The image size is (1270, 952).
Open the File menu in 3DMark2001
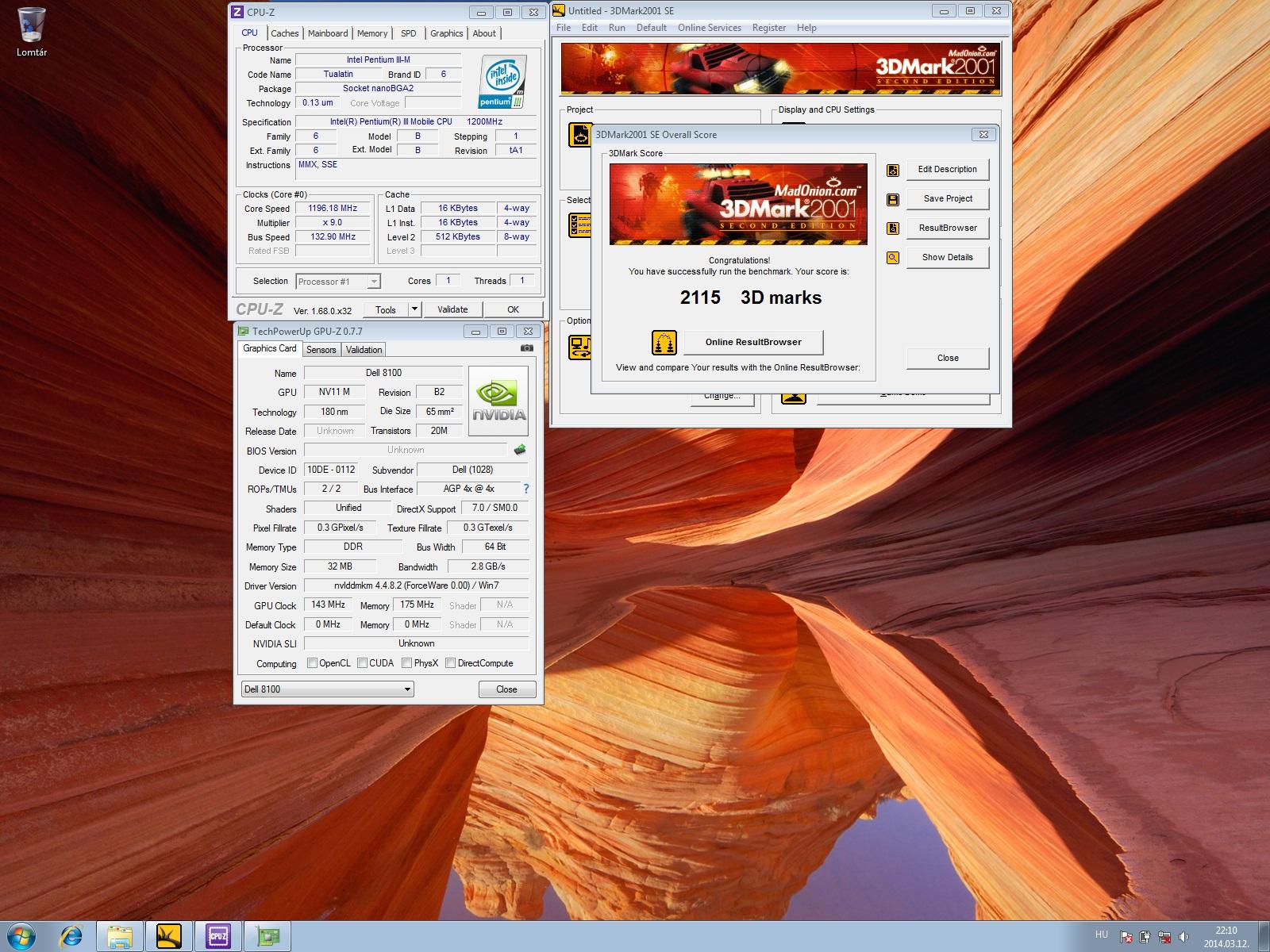pos(564,28)
